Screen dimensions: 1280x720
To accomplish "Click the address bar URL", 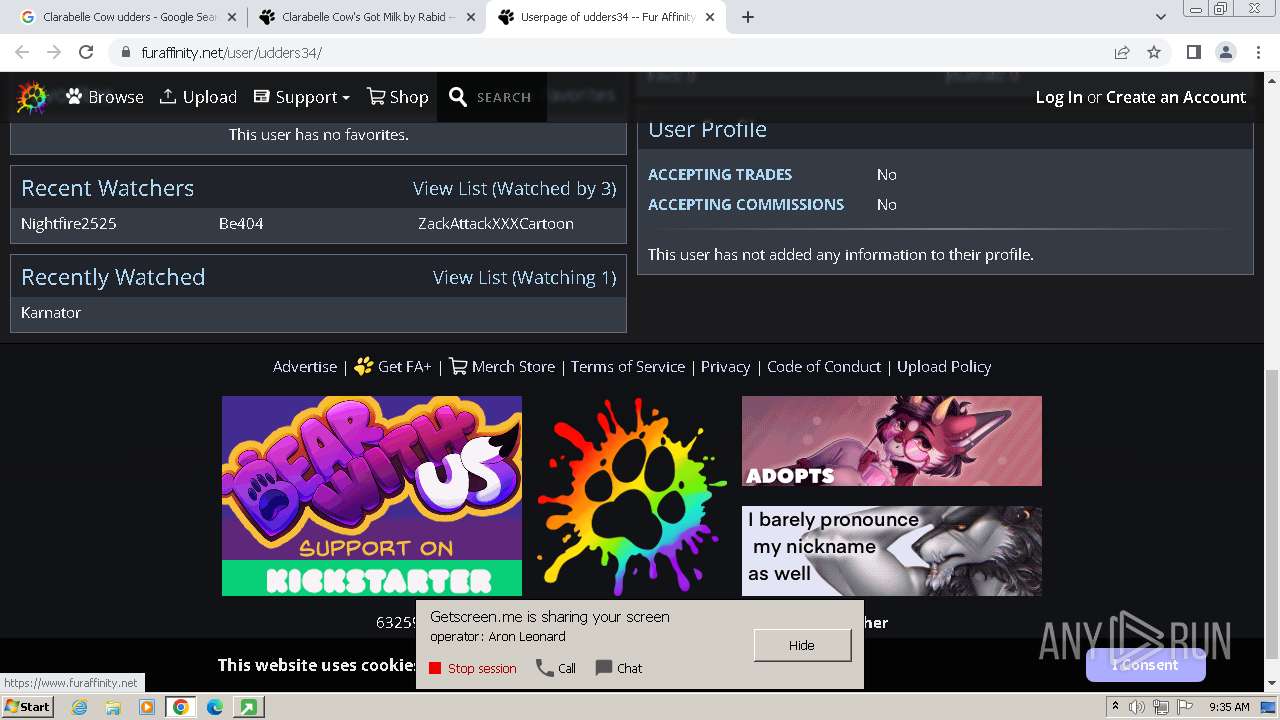I will coord(232,52).
